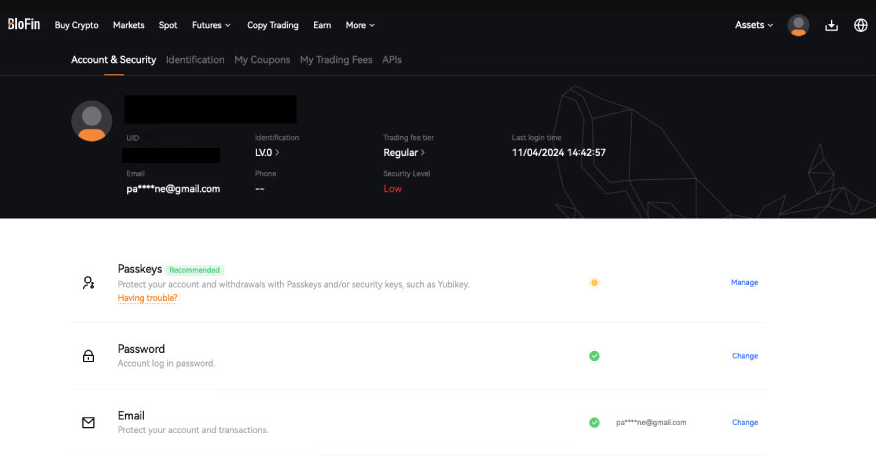Click the Email envelope icon
876x456 pixels.
(88, 423)
